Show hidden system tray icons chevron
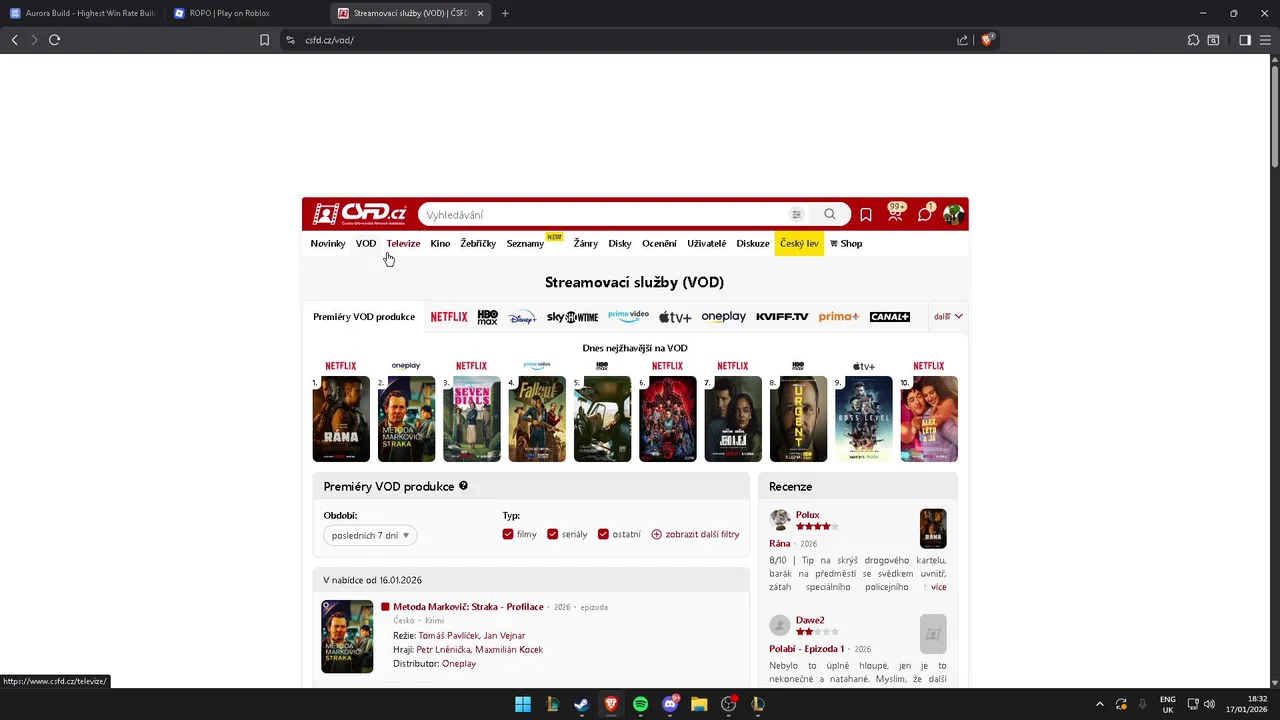Screen dimensions: 1280x720 [x=1100, y=704]
